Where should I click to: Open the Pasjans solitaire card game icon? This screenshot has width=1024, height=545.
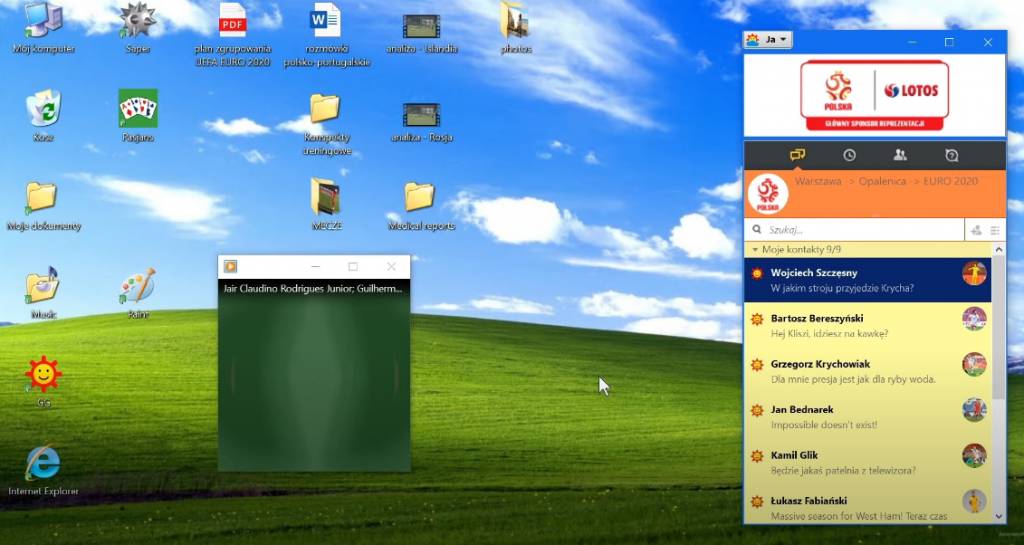[138, 109]
